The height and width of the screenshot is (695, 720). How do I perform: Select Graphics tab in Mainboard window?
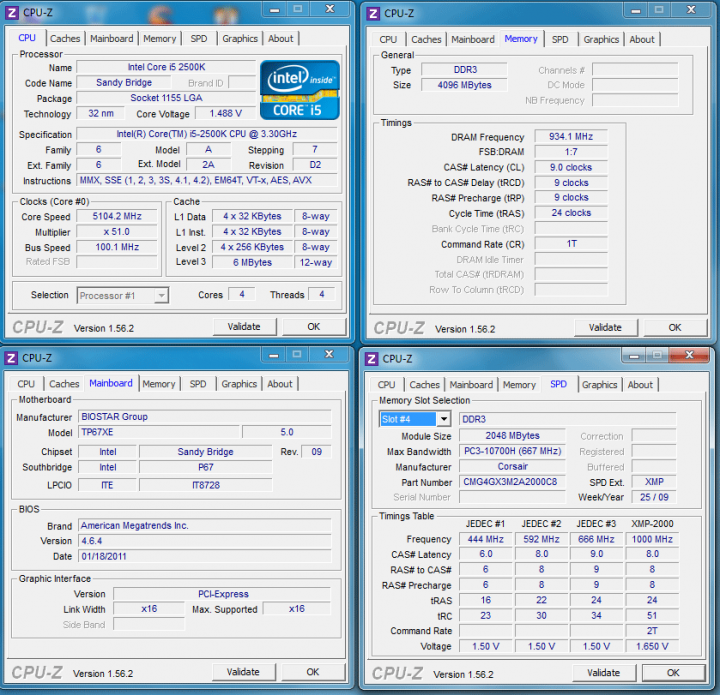pos(239,384)
